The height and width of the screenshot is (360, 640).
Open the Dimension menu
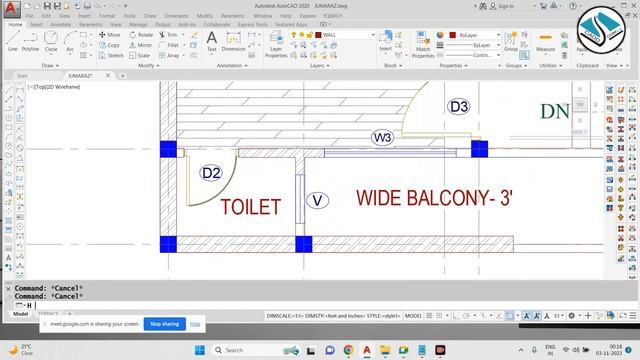click(x=176, y=16)
